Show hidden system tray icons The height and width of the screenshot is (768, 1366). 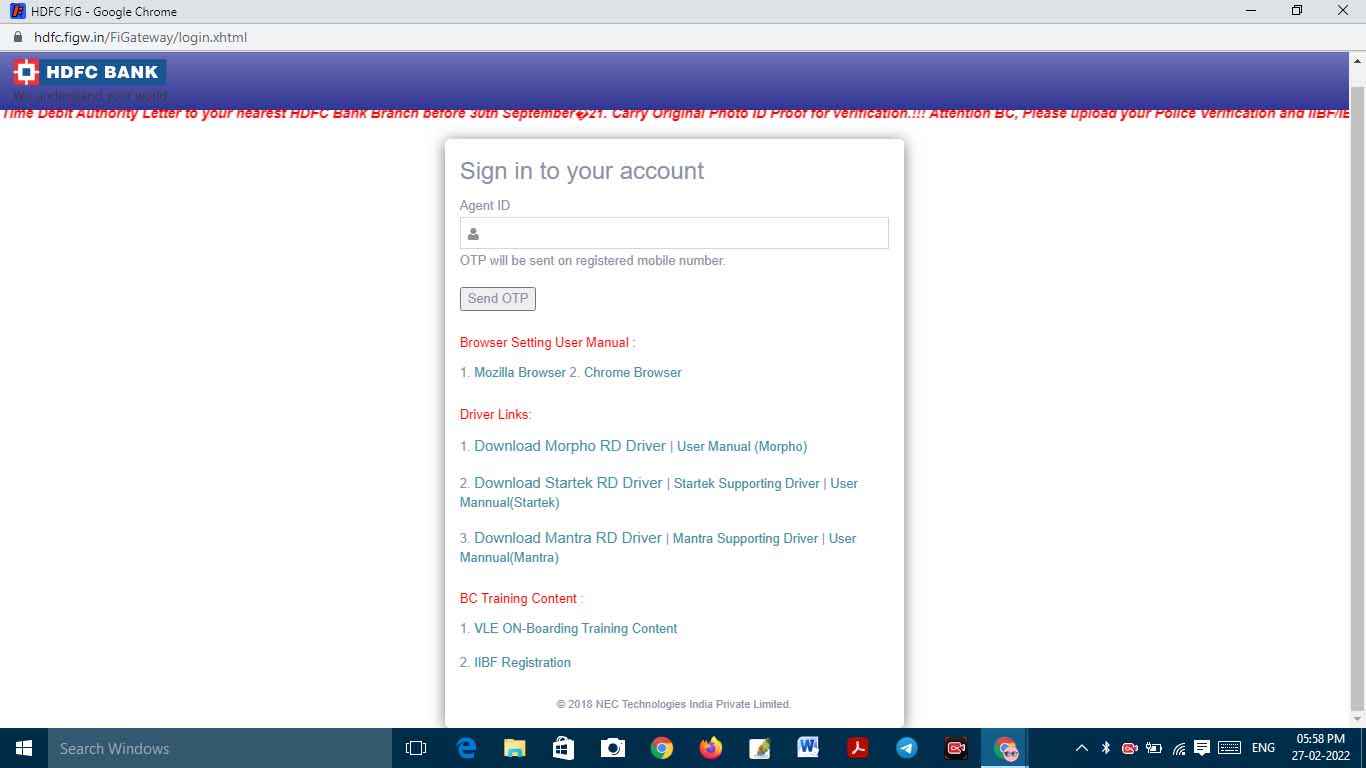(1081, 748)
